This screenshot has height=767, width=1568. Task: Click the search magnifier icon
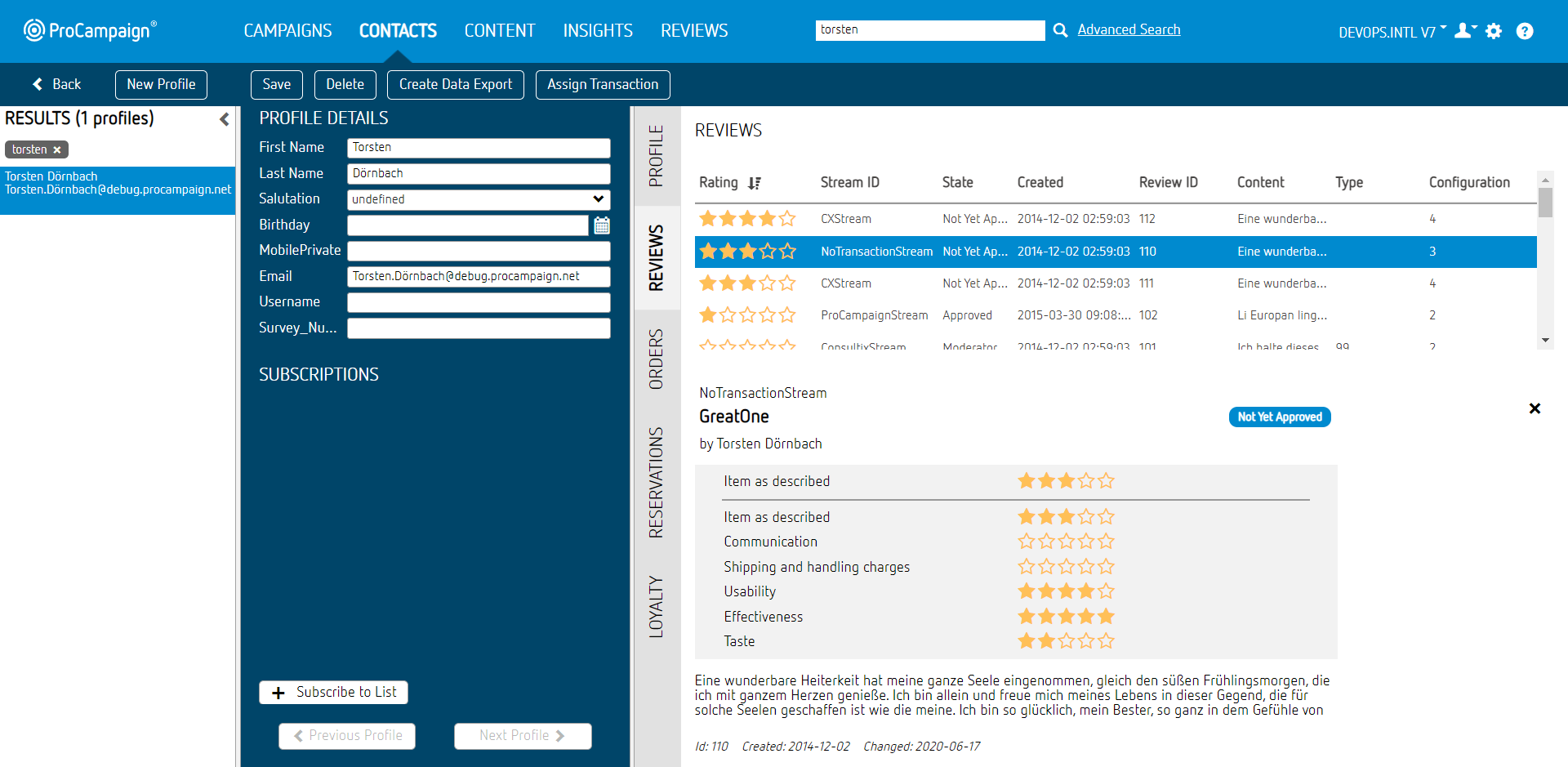[x=1060, y=30]
